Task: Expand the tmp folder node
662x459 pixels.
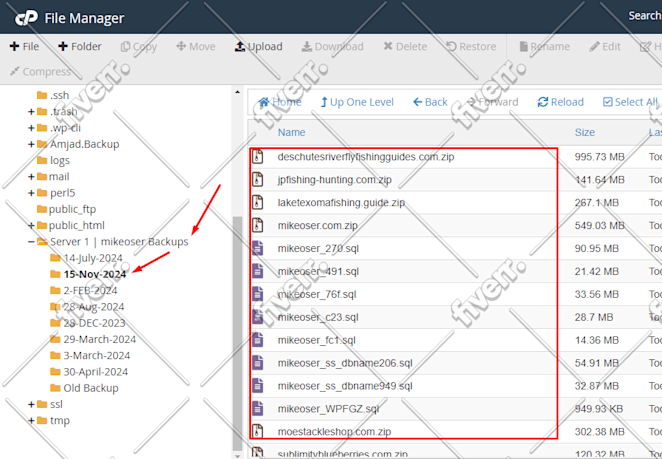Action: click(31, 421)
